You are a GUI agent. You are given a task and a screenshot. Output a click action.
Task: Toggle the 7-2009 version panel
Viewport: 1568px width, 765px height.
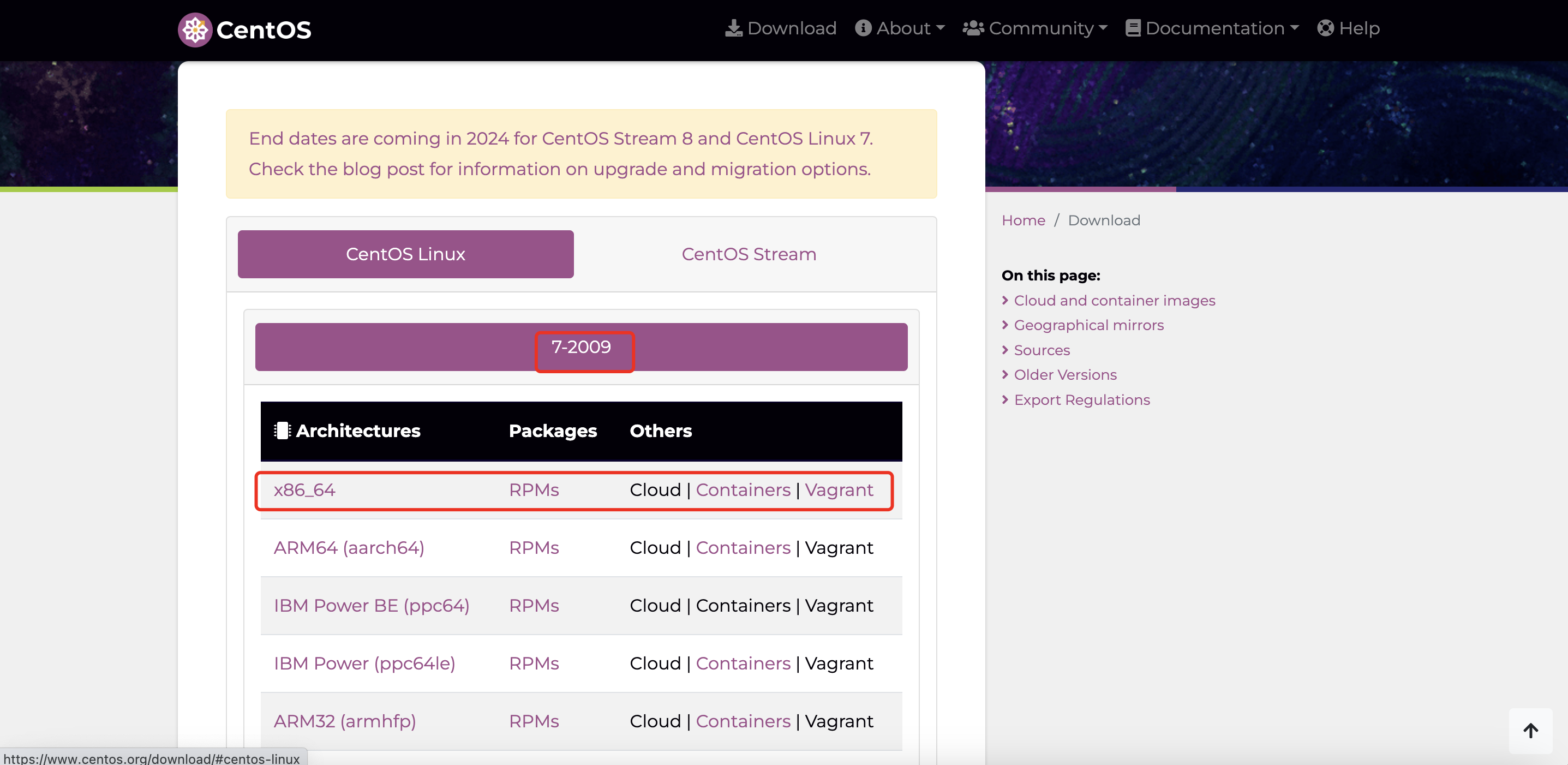click(580, 347)
